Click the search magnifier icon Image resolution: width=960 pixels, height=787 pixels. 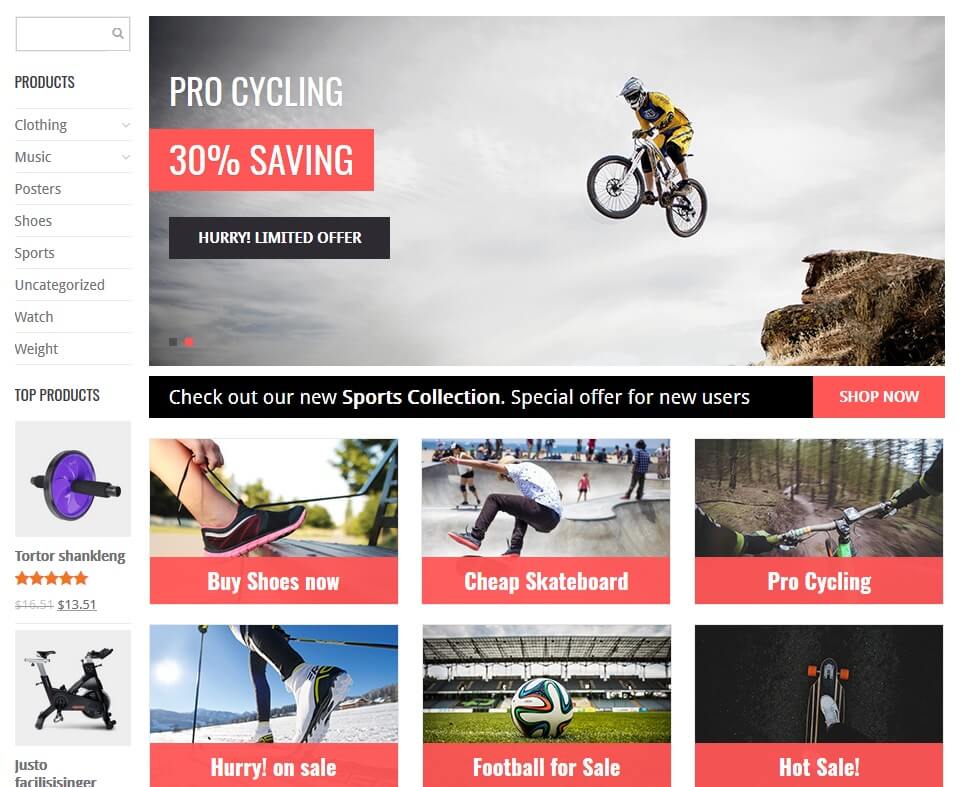click(x=118, y=33)
